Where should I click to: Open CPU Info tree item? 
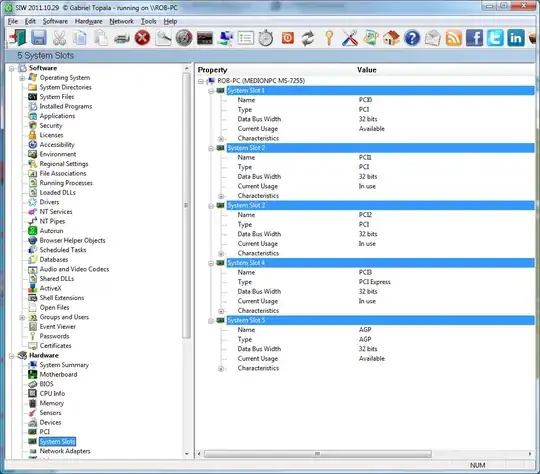[x=52, y=393]
